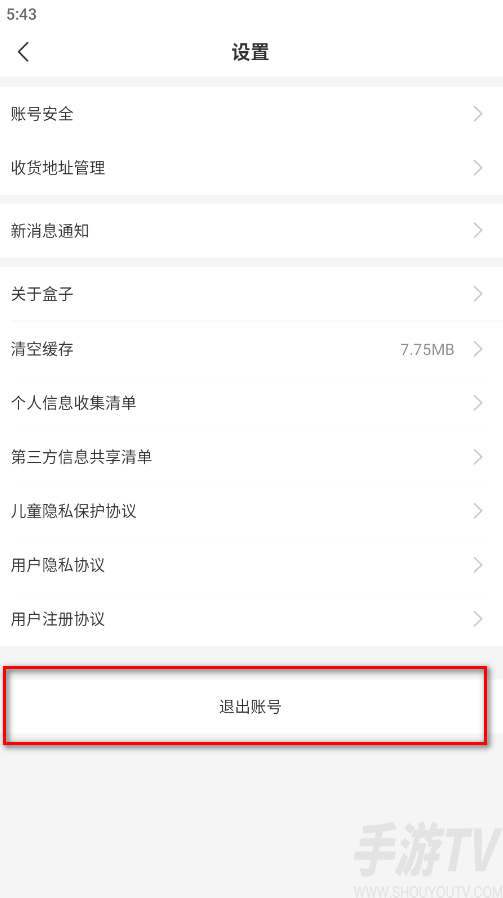Viewport: 503px width, 898px height.
Task: Open 账号安全 settings
Action: 252,114
